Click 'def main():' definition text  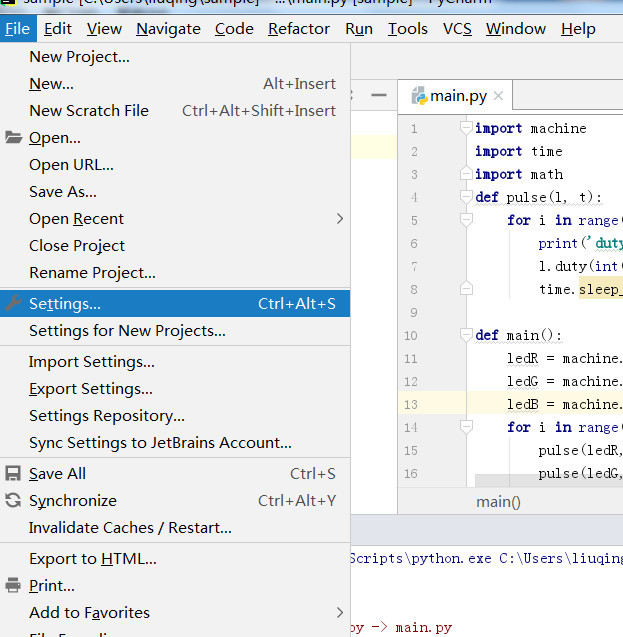(519, 336)
